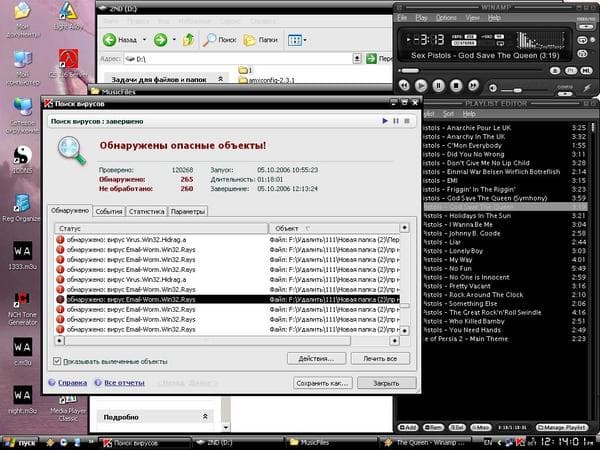Click the start scan (play) icon in scan window
Image resolution: width=600 pixels, height=450 pixels.
point(385,121)
